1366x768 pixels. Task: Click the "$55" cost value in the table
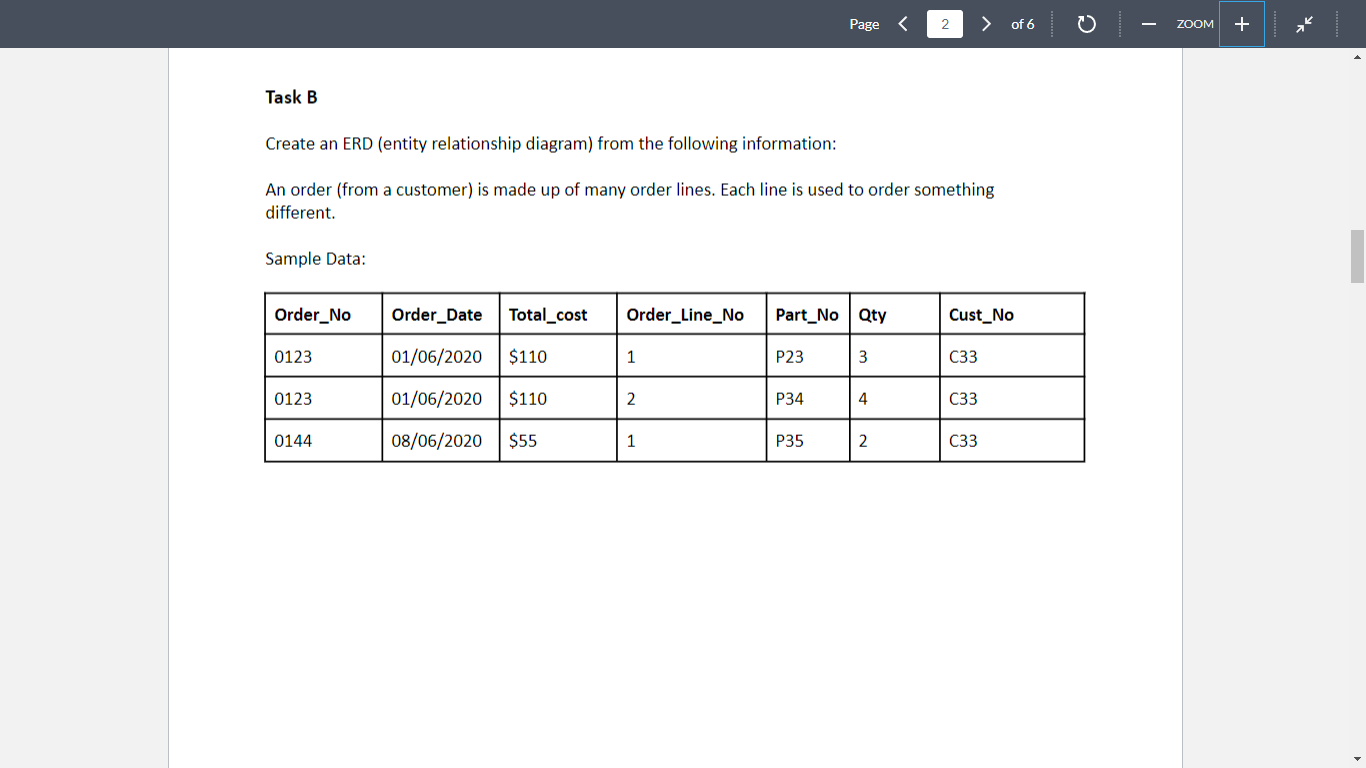coord(521,440)
